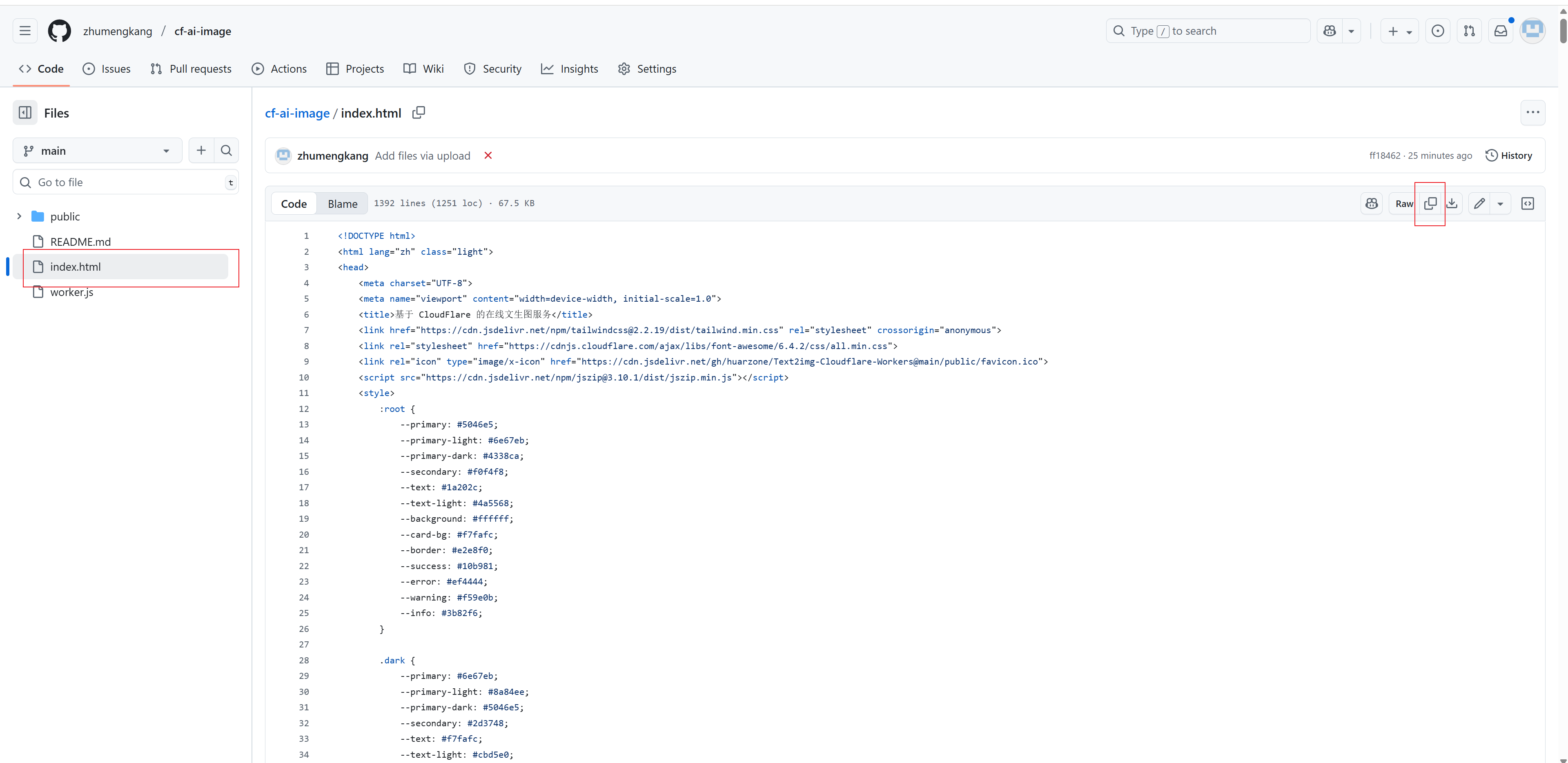Open the file History

(x=1508, y=156)
